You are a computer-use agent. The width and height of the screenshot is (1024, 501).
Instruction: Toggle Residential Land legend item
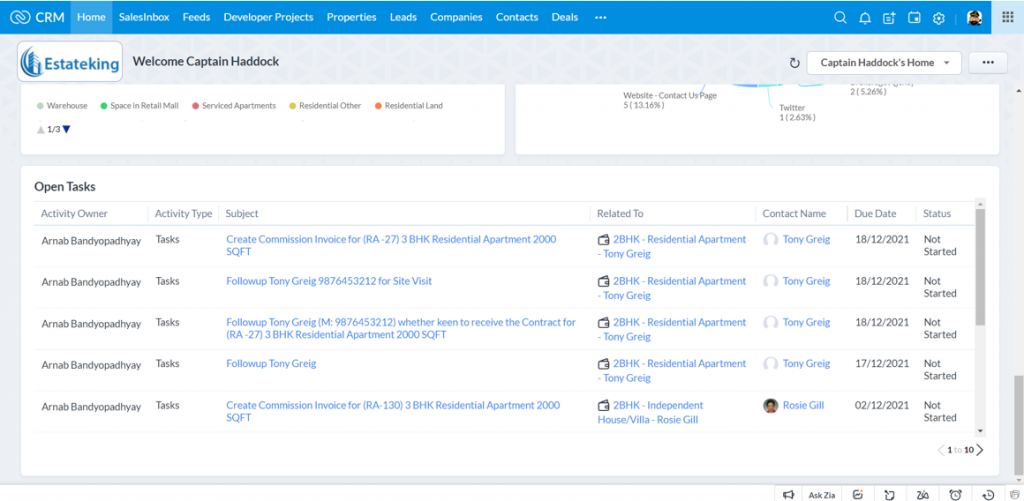408,105
